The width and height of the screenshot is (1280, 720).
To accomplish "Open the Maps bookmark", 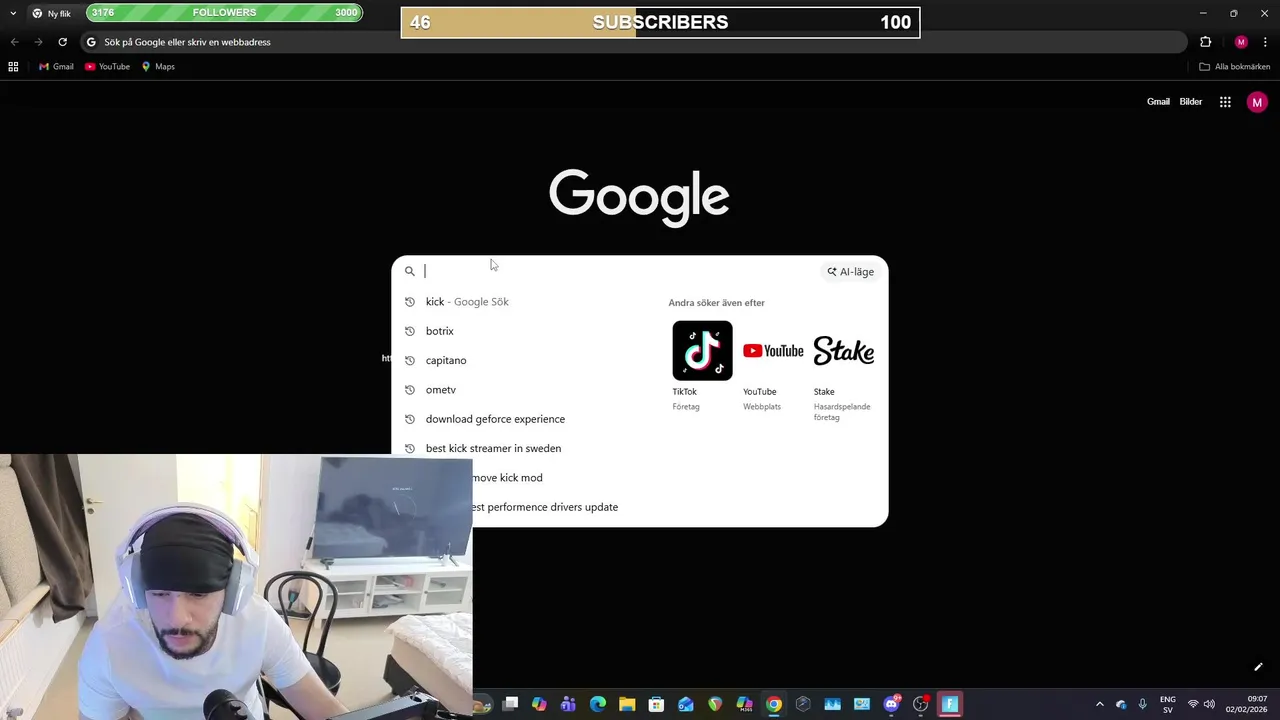I will point(158,67).
